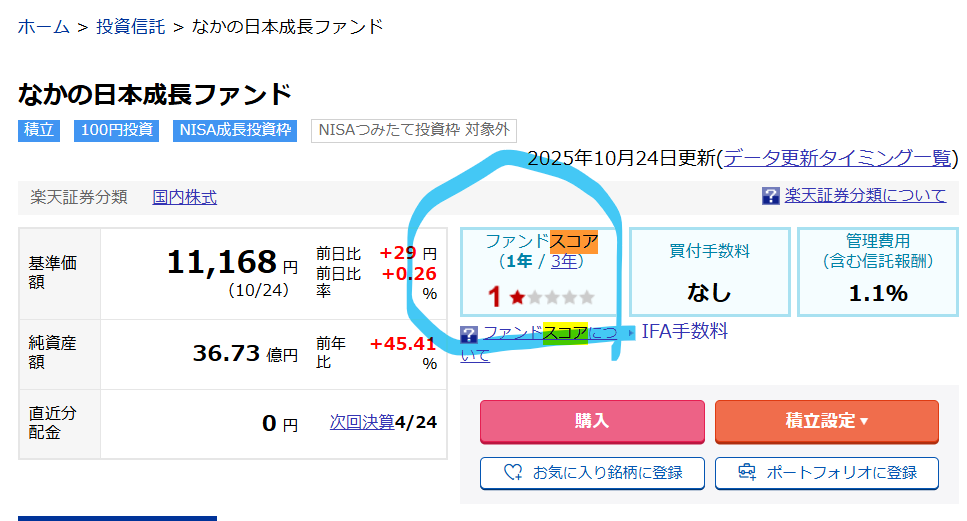The width and height of the screenshot is (967, 521).
Task: Open the 積立設定 dropdown button
Action: (826, 421)
